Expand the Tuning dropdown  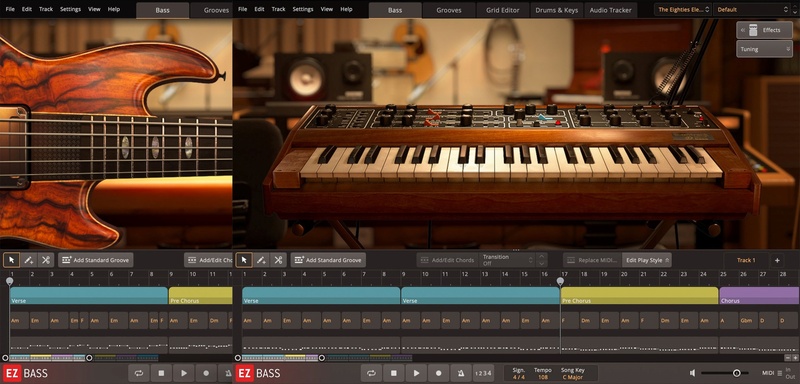[764, 49]
